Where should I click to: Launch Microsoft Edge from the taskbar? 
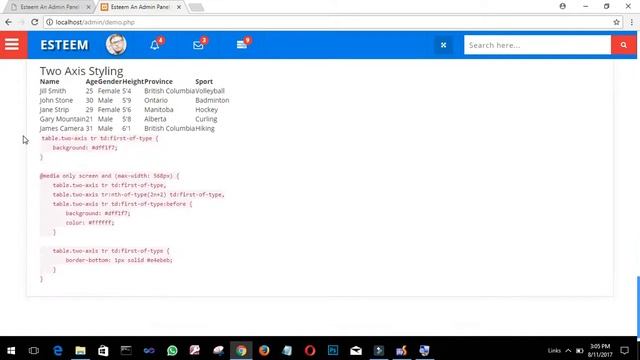(x=58, y=350)
